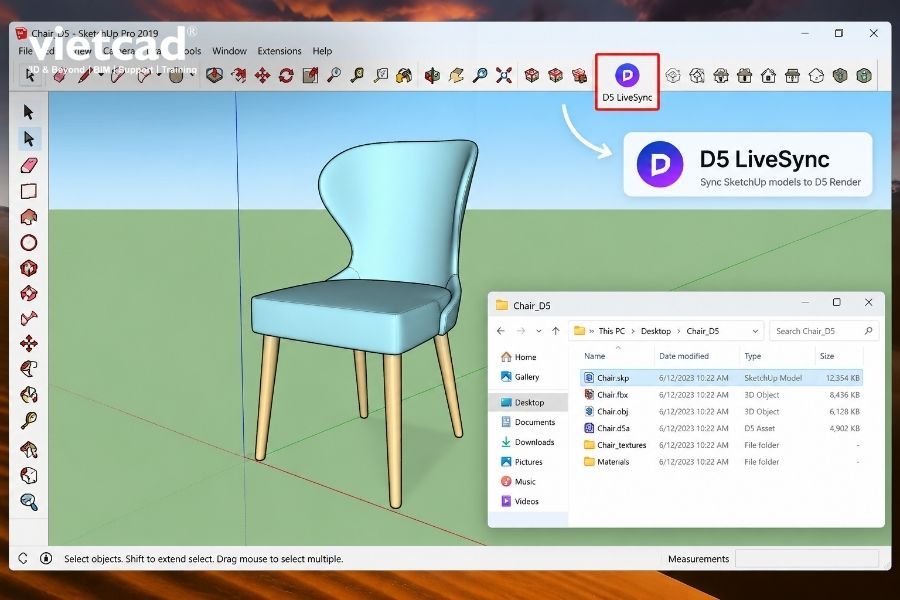
Task: Open Videos in explorer navigation pane
Action: pos(519,501)
